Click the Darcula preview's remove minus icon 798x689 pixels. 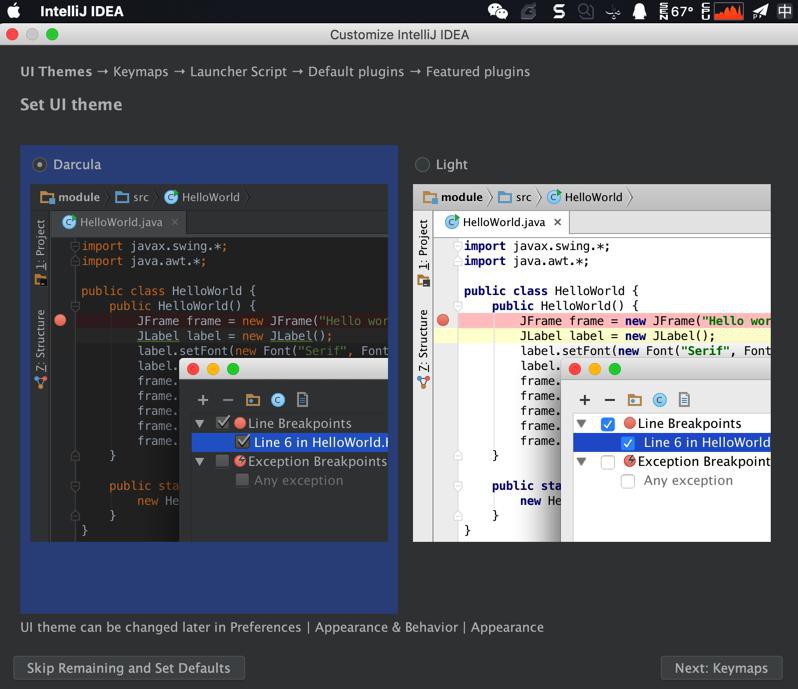pyautogui.click(x=228, y=400)
